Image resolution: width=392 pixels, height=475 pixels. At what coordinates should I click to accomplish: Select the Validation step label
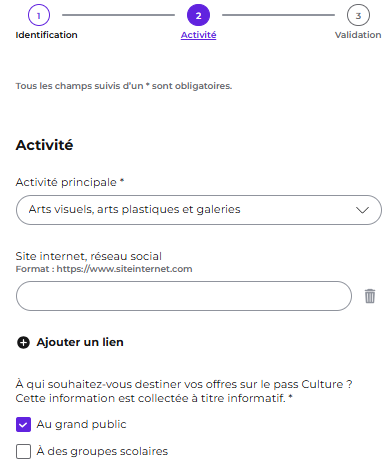click(358, 35)
